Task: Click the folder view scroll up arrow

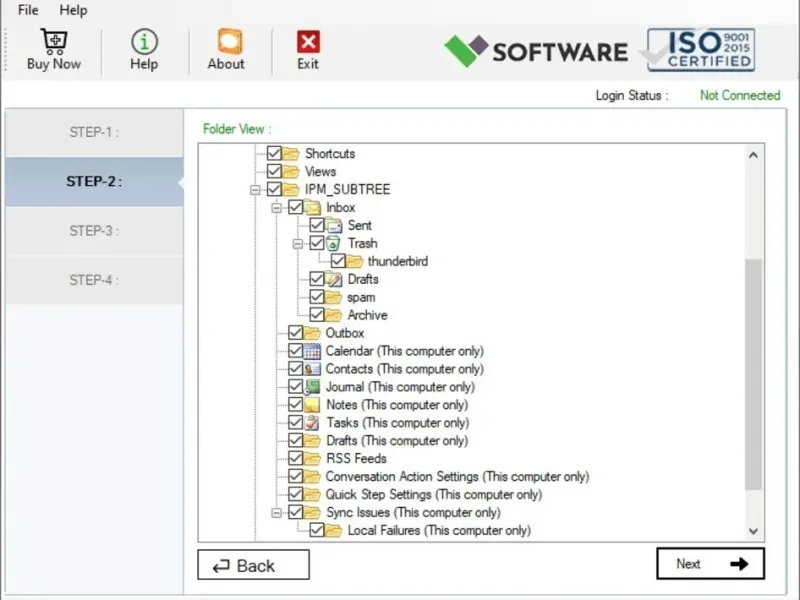Action: pos(753,155)
